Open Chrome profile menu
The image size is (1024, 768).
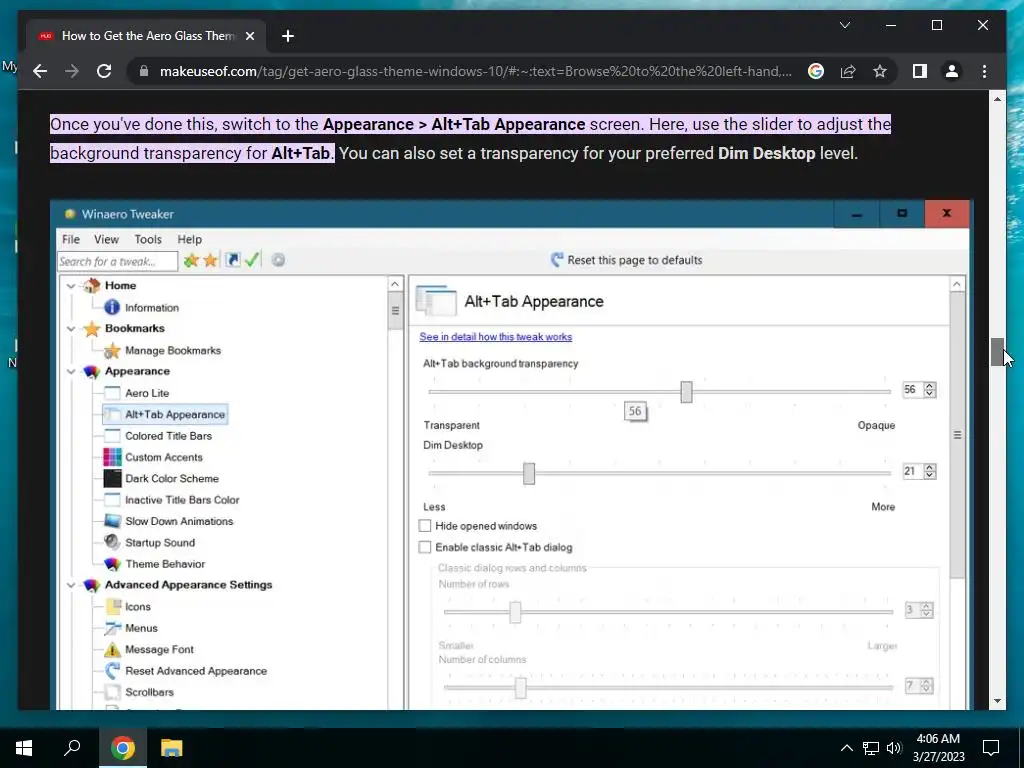pyautogui.click(x=952, y=71)
